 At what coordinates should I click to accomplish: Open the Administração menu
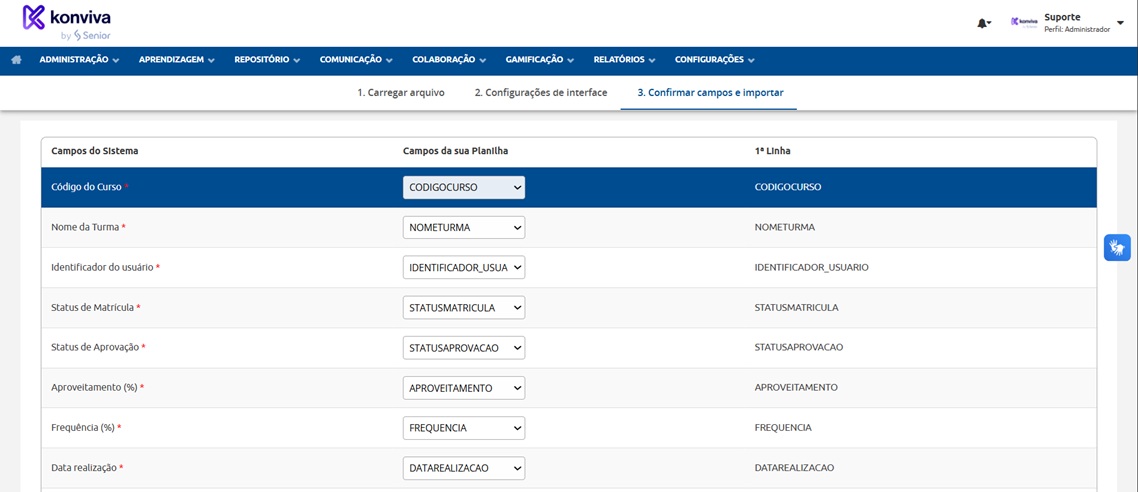(x=79, y=60)
